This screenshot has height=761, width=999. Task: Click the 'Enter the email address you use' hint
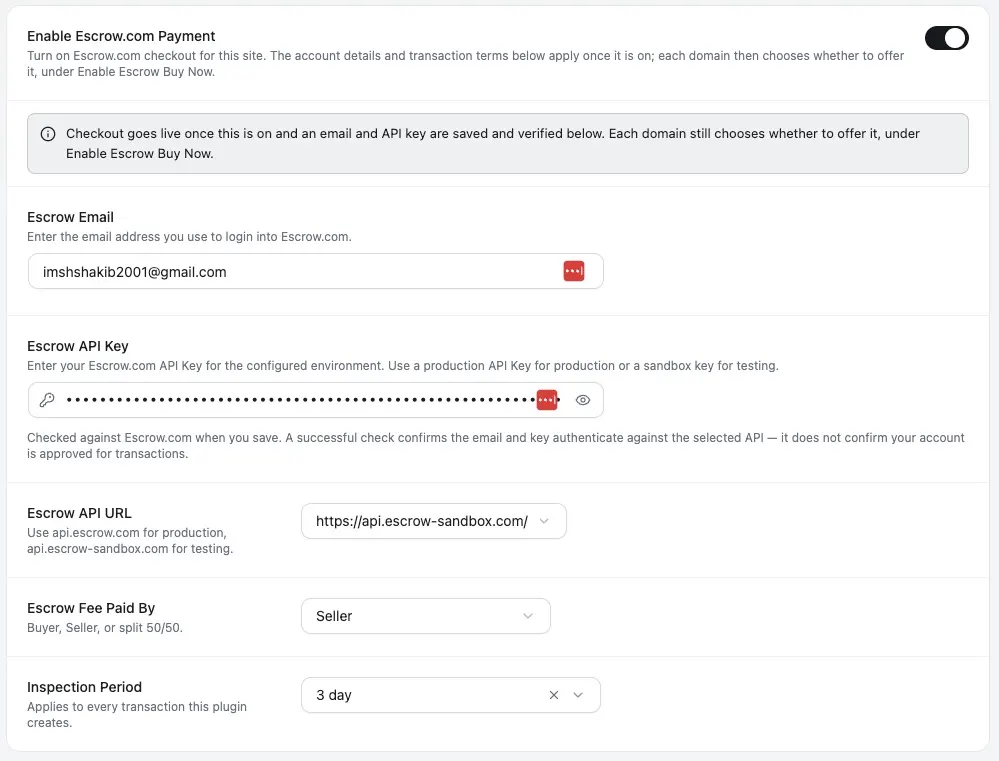point(189,236)
